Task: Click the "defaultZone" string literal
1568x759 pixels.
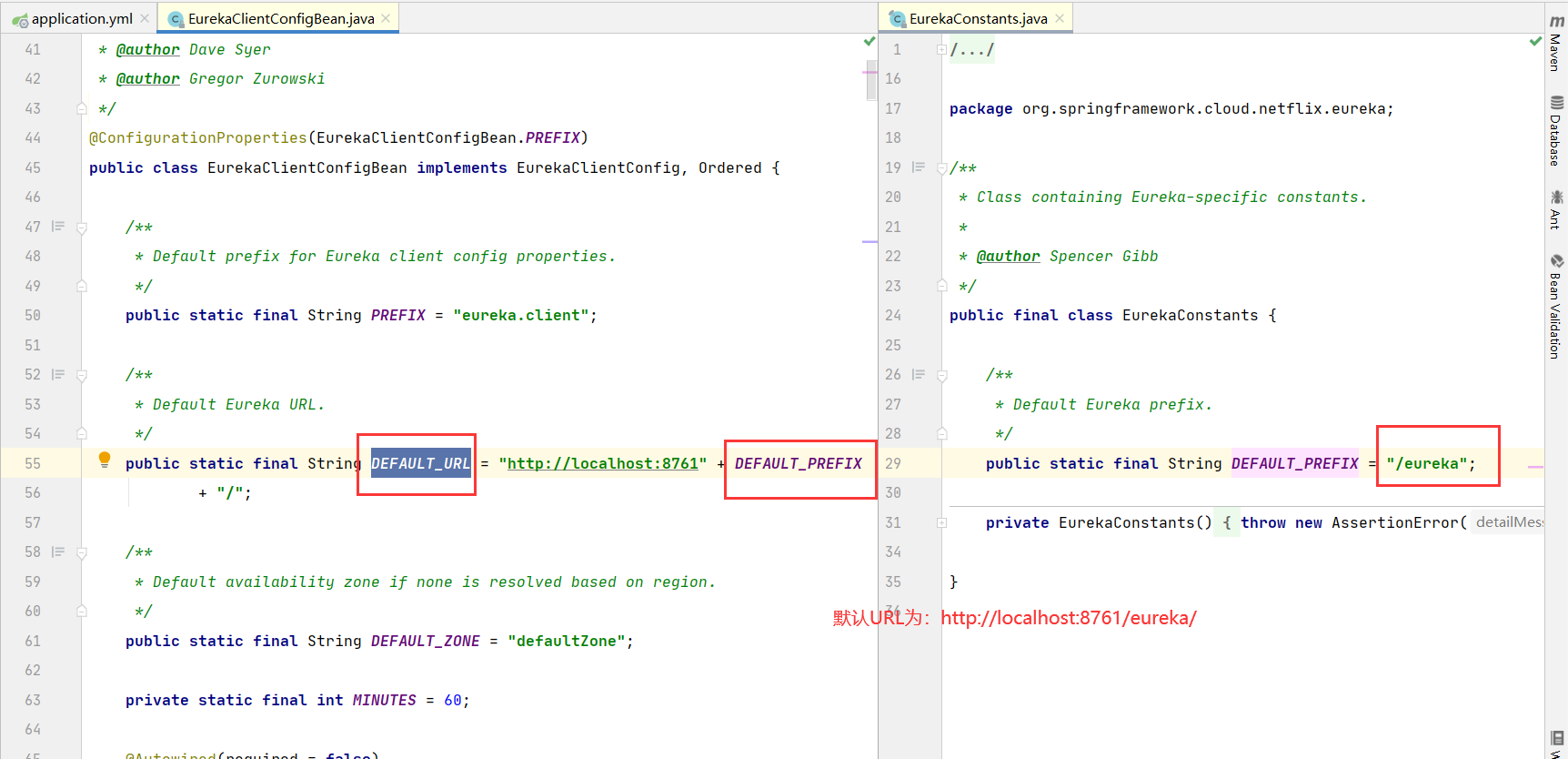Action: coord(567,641)
